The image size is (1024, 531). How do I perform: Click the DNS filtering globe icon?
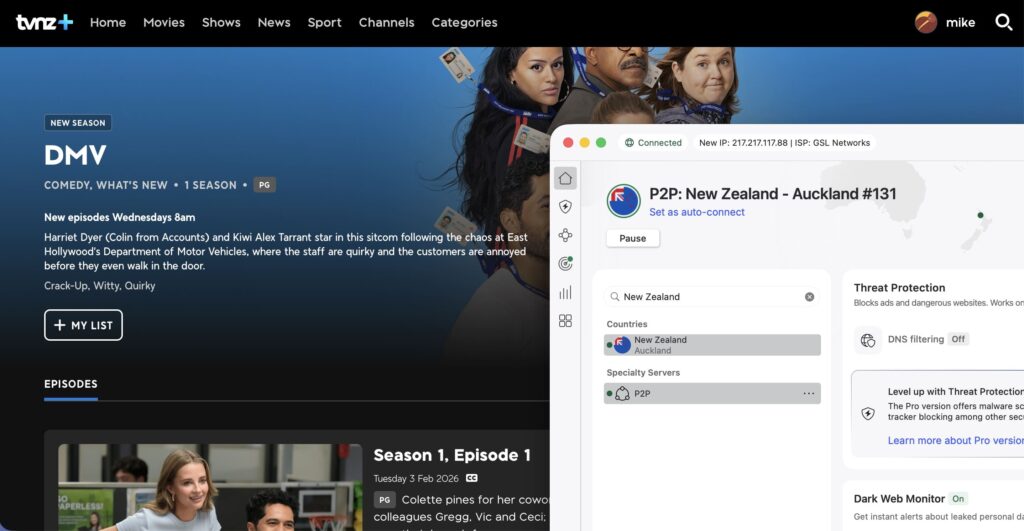point(868,340)
